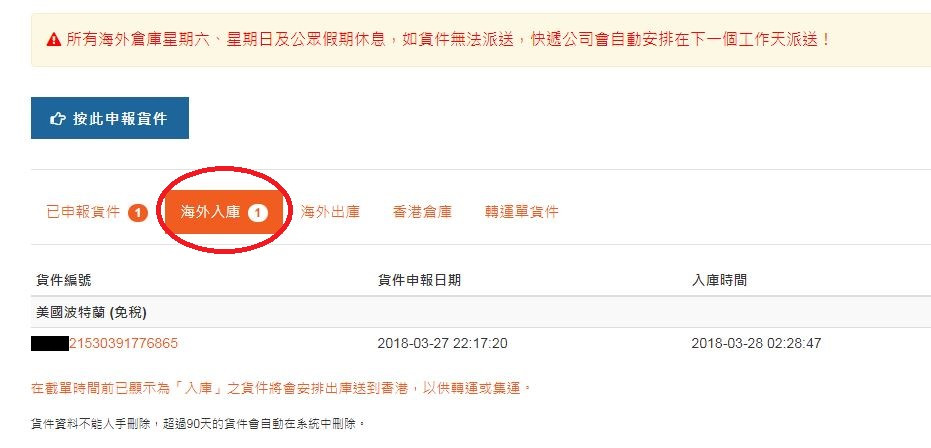Click declaration date 2018-03-27 22:17:20
The image size is (931, 448).
point(442,344)
